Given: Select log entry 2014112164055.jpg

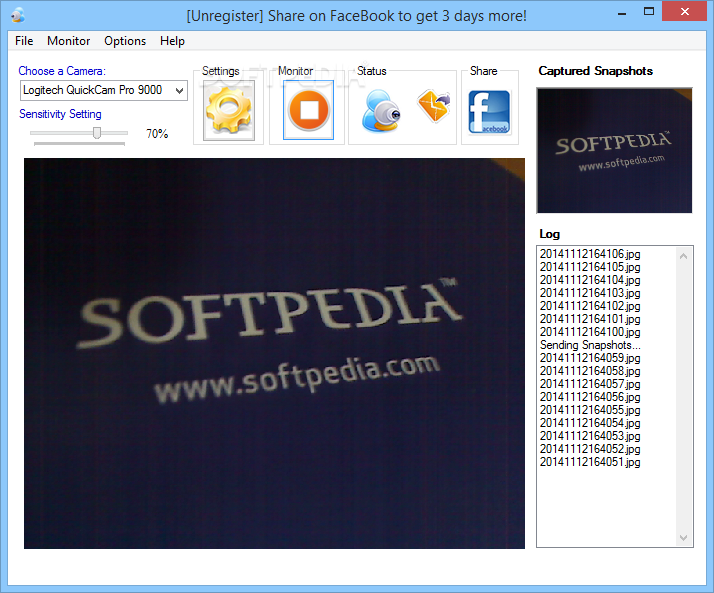Looking at the screenshot, I should (590, 409).
